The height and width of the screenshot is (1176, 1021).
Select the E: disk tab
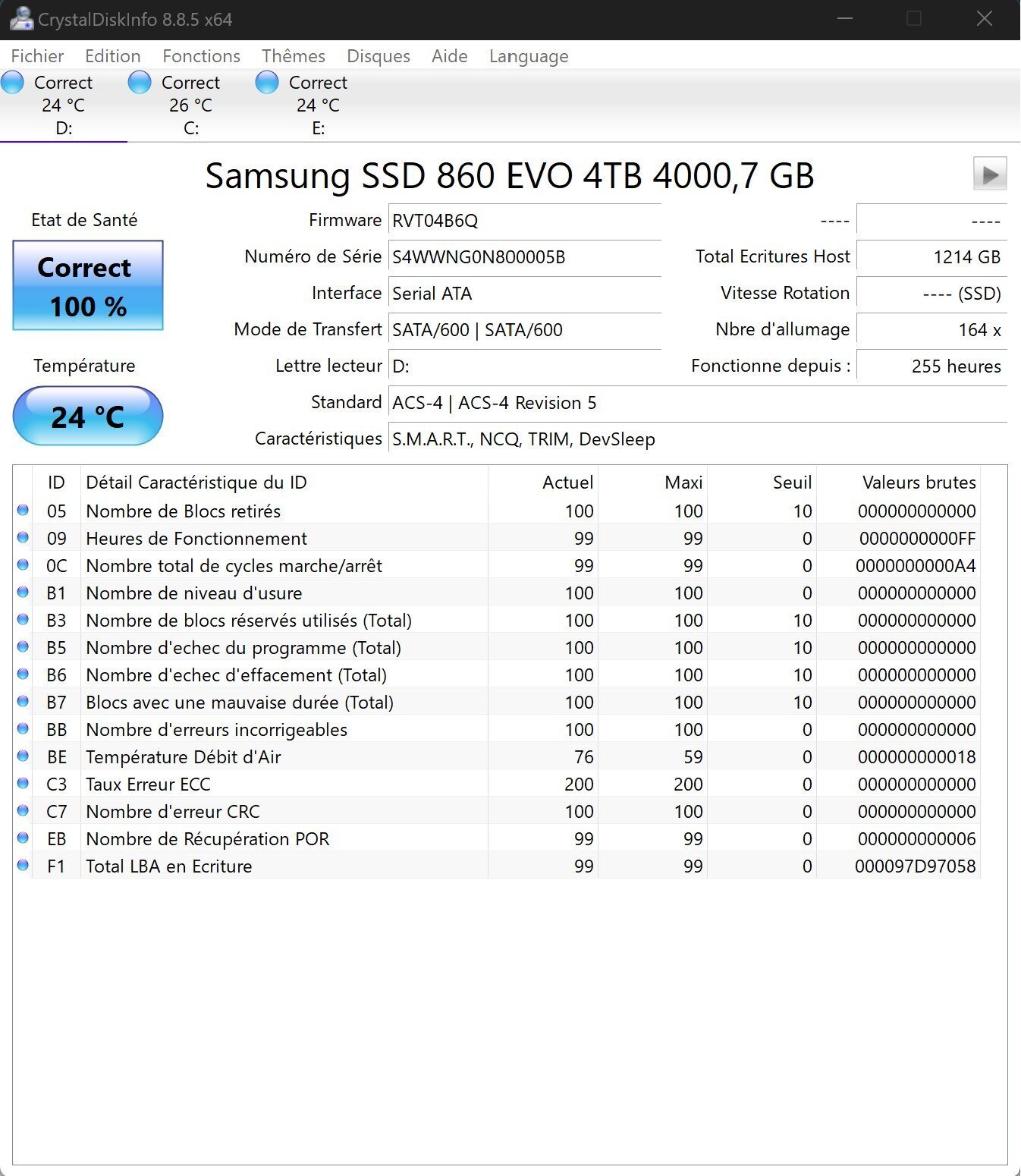[x=319, y=105]
